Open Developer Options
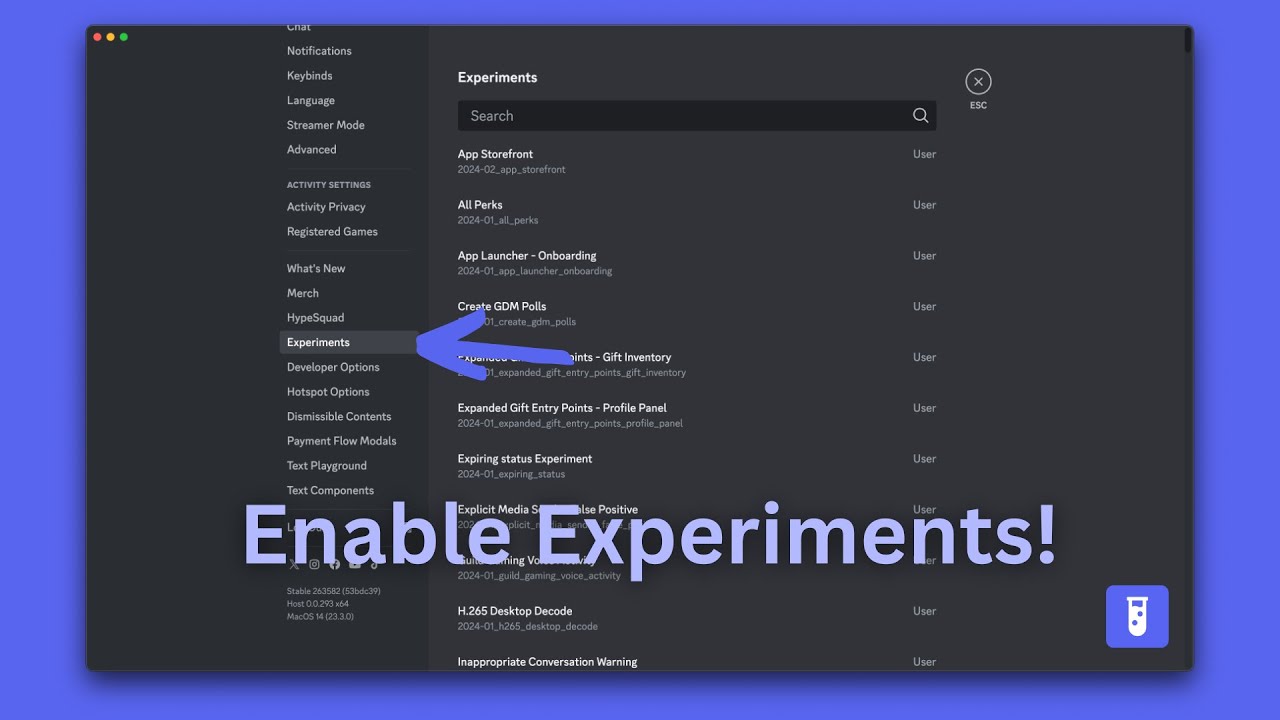This screenshot has height=720, width=1280. coord(333,367)
